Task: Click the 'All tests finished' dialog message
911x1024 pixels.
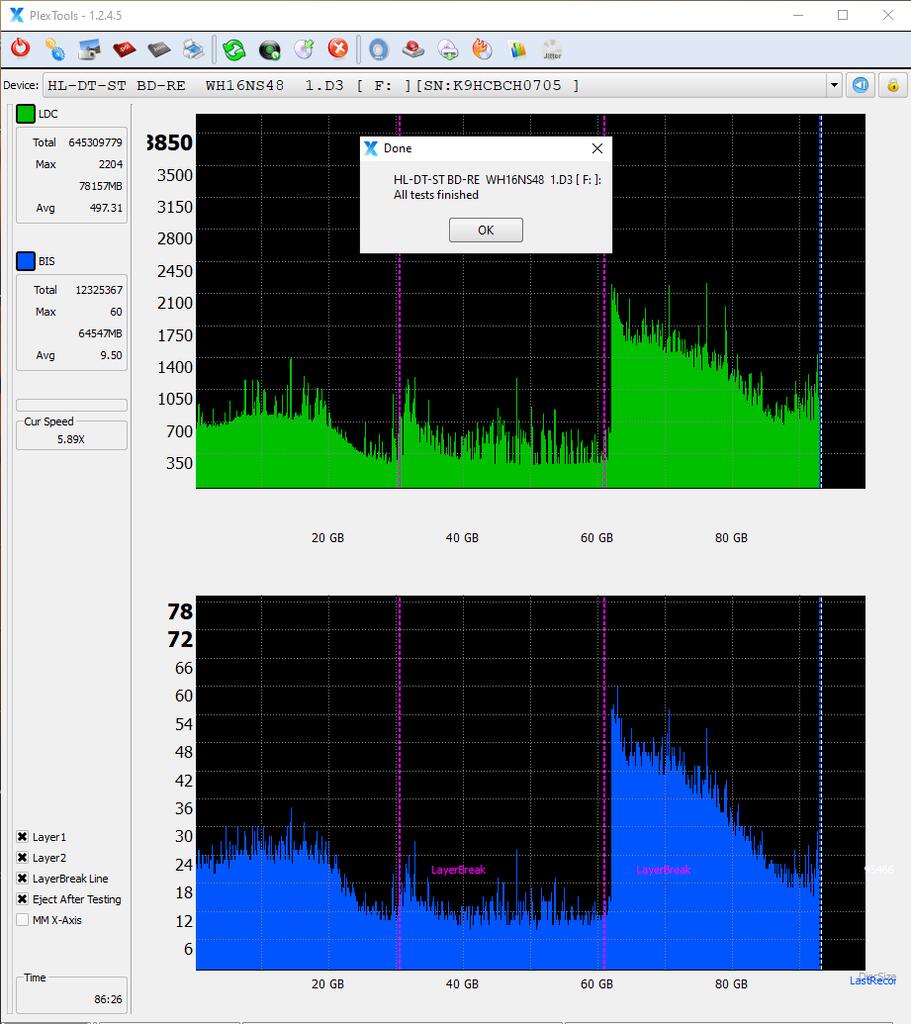Action: pyautogui.click(x=436, y=195)
